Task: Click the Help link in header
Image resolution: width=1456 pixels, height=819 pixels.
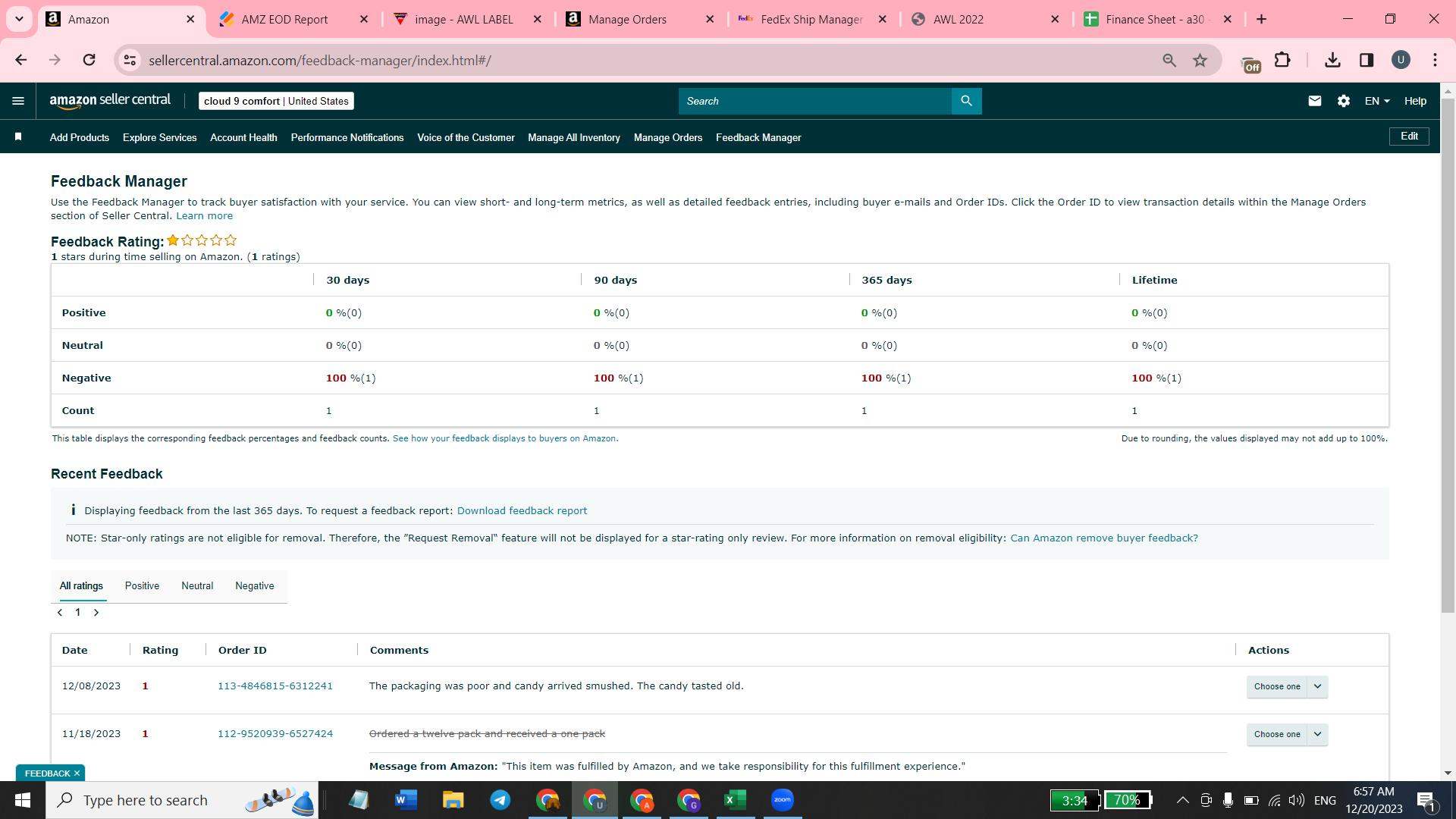Action: [1415, 101]
